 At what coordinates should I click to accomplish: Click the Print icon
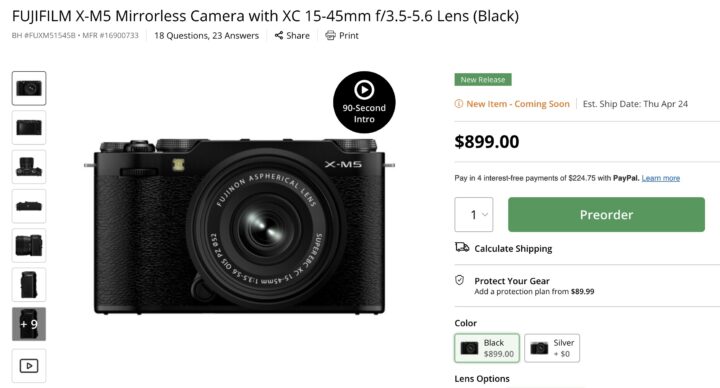pos(330,35)
